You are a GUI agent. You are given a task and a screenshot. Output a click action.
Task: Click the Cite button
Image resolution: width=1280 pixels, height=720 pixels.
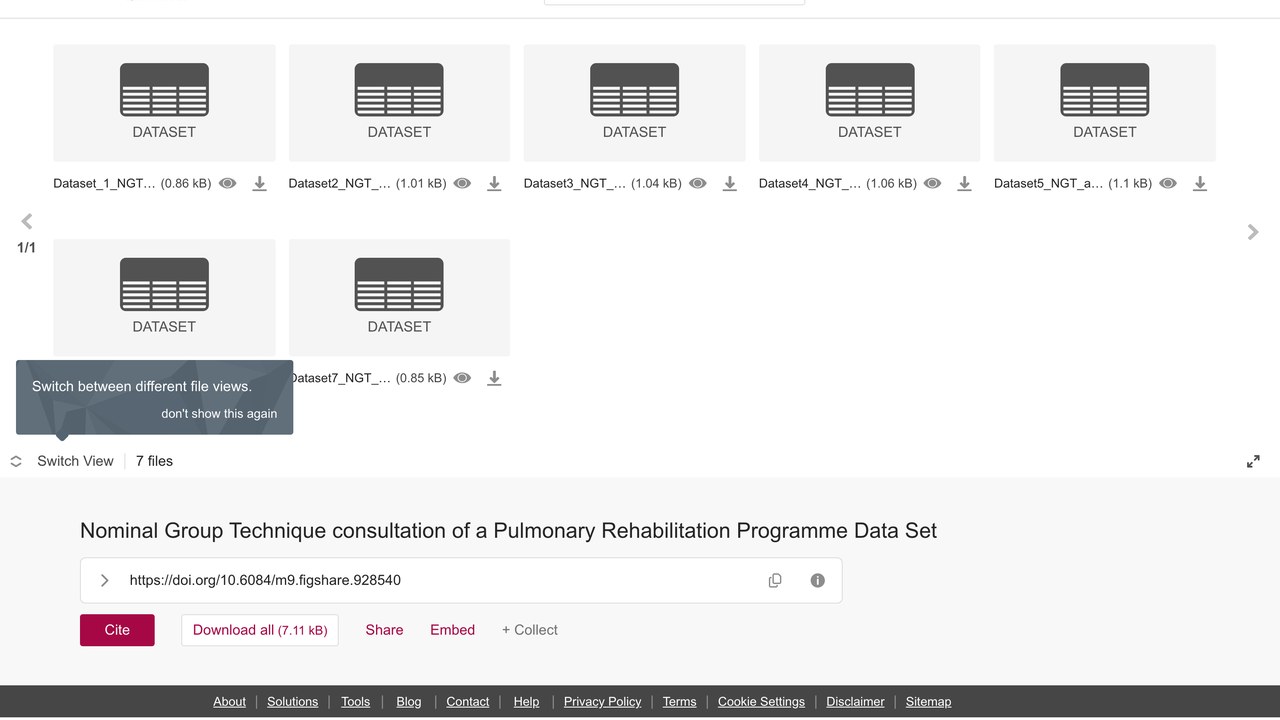[x=117, y=630]
